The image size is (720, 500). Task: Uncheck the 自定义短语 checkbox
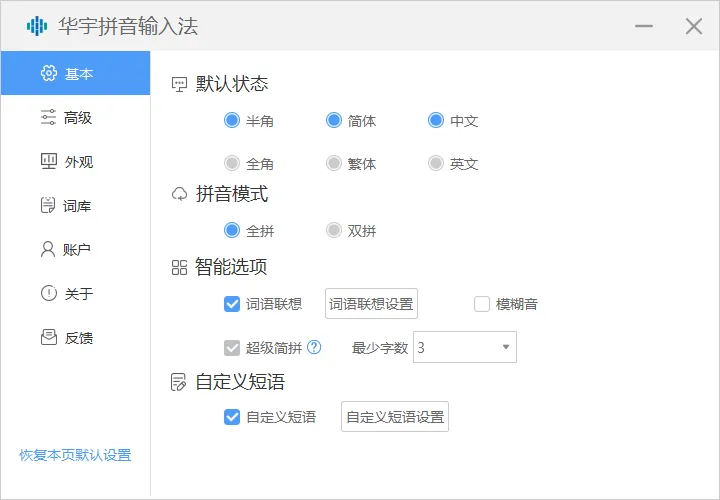tap(232, 417)
